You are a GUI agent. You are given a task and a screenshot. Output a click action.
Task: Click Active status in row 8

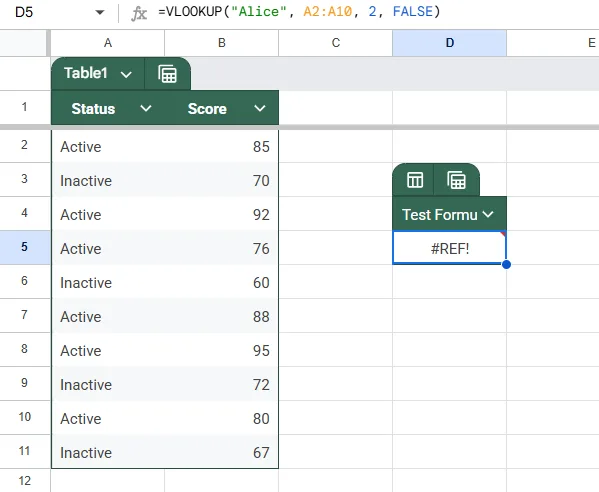[x=108, y=350]
